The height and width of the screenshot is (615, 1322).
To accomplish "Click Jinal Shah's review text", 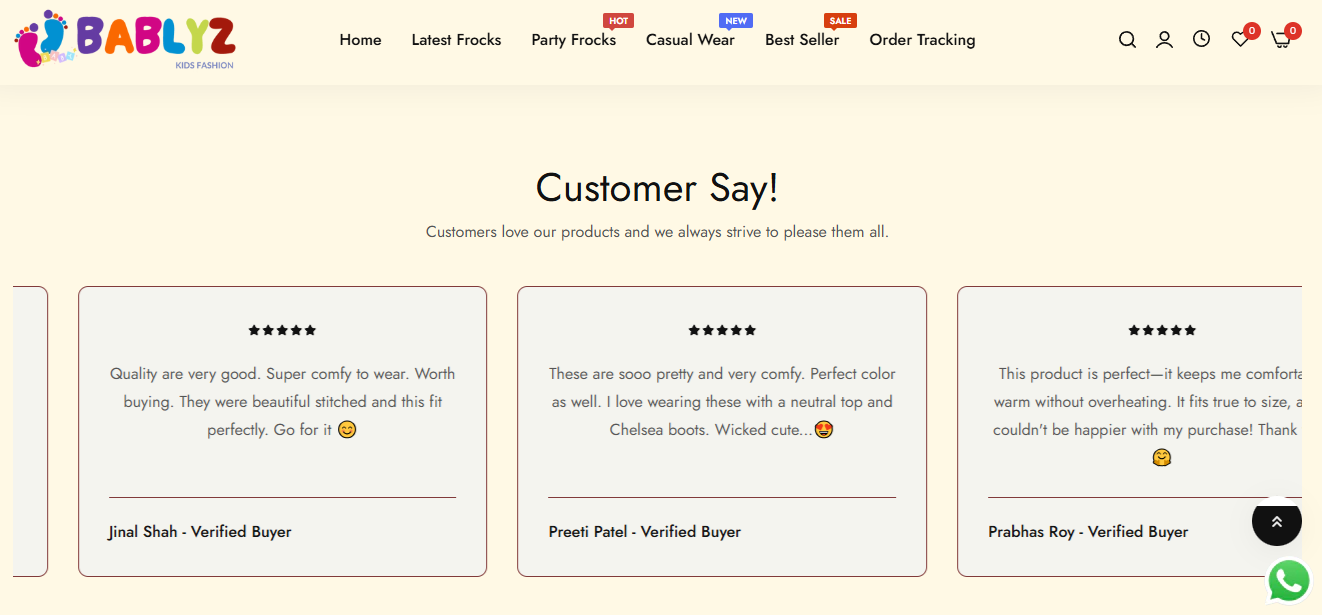I will click(x=282, y=401).
